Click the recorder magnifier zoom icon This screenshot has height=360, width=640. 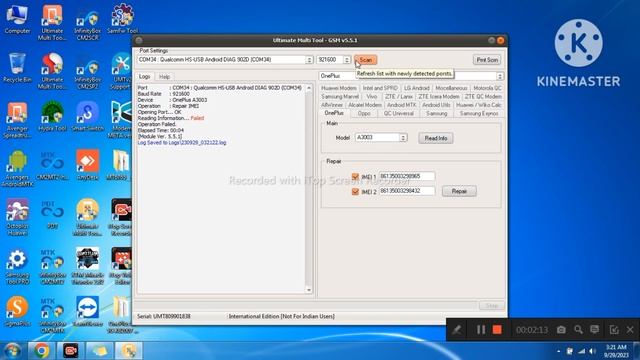578,329
